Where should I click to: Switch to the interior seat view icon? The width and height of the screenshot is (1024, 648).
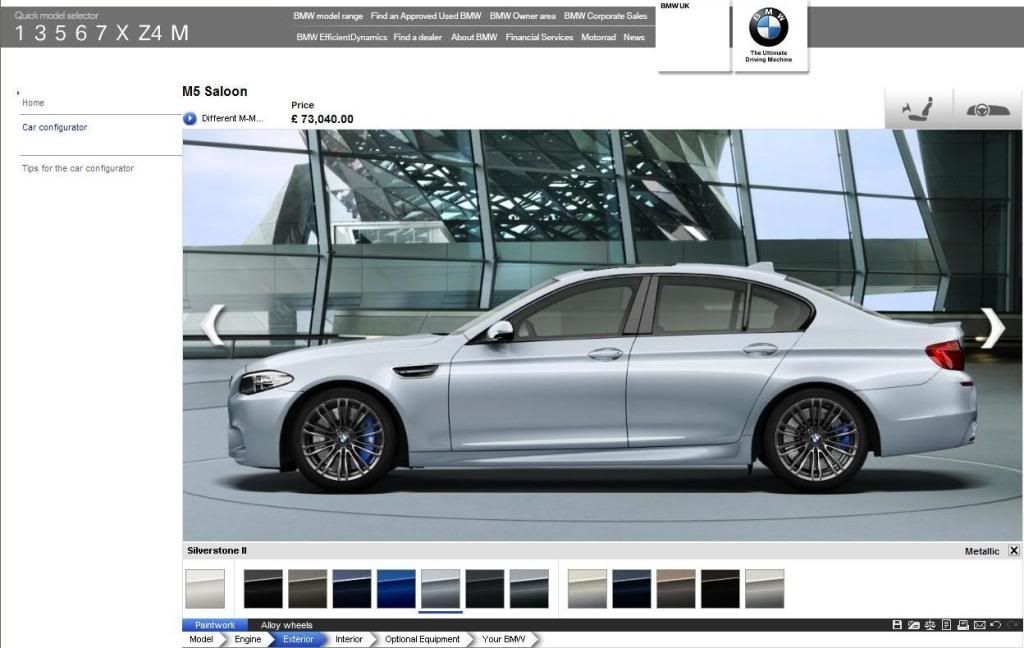click(x=918, y=108)
